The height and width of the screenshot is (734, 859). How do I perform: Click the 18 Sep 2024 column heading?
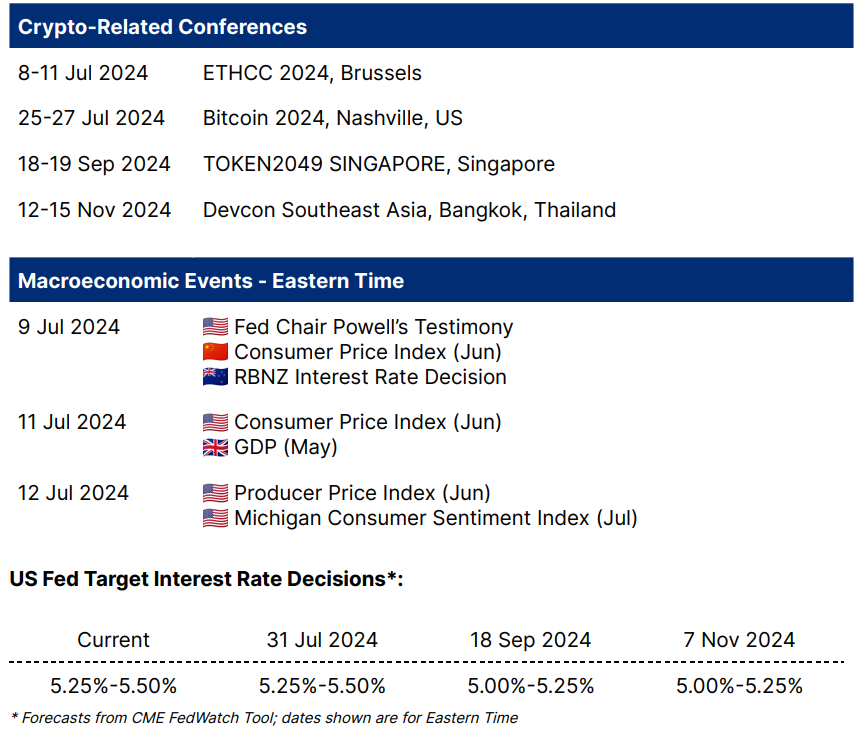click(x=530, y=640)
